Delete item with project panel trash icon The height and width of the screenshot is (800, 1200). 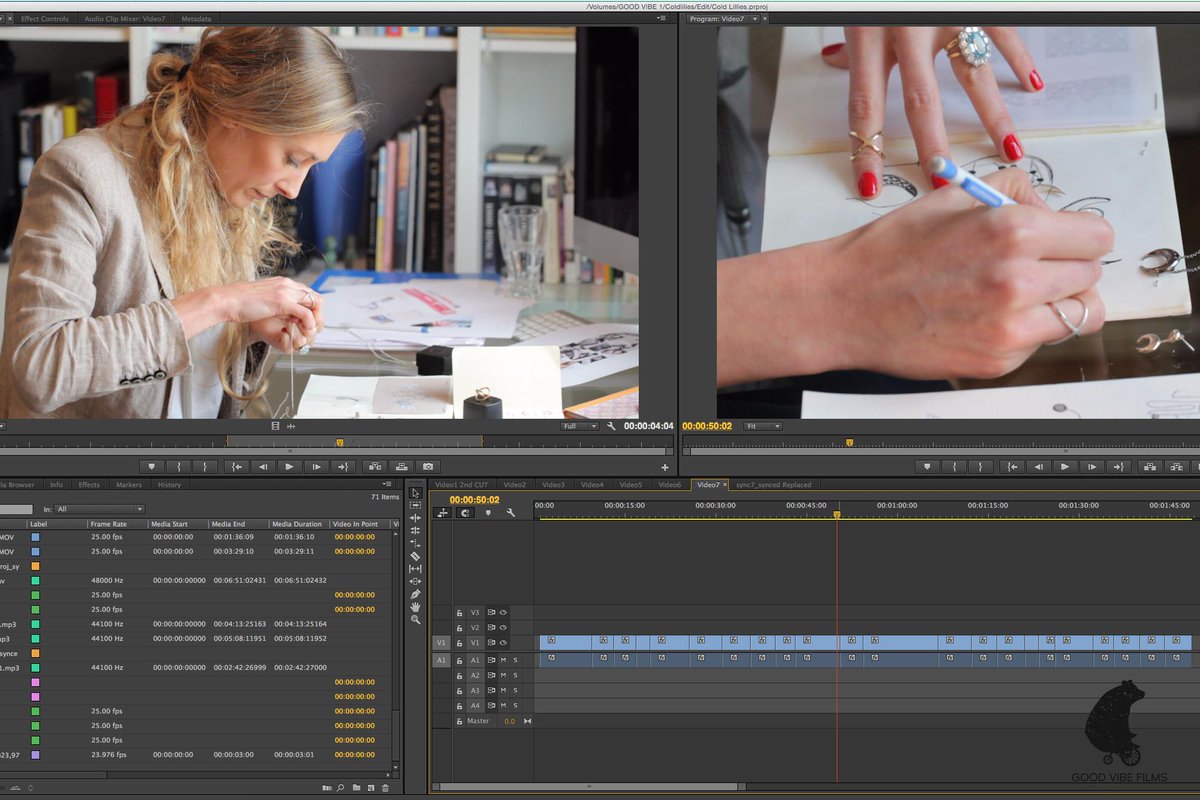386,788
